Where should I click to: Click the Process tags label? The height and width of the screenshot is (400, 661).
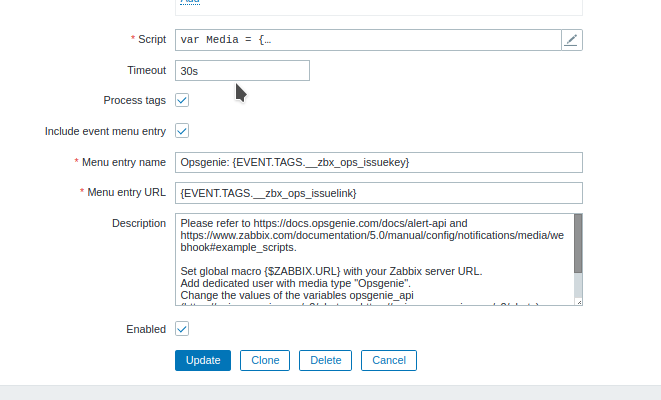[134, 100]
